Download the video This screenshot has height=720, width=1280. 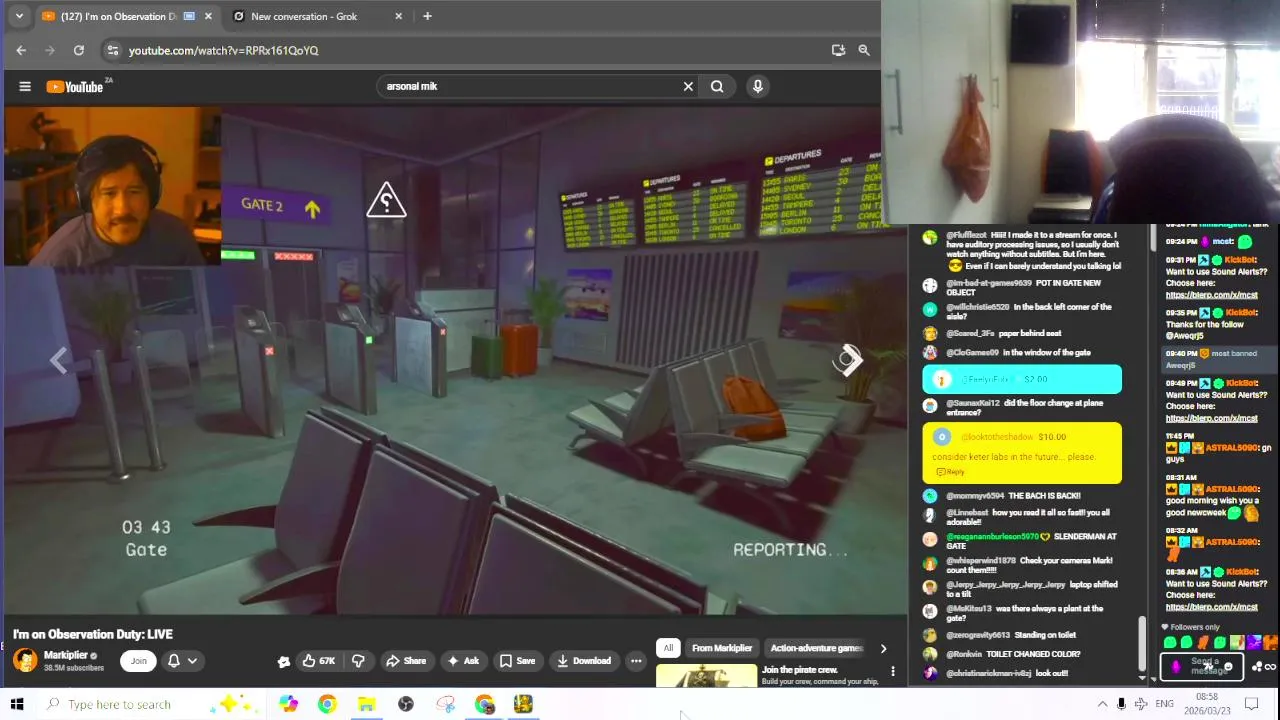[584, 660]
